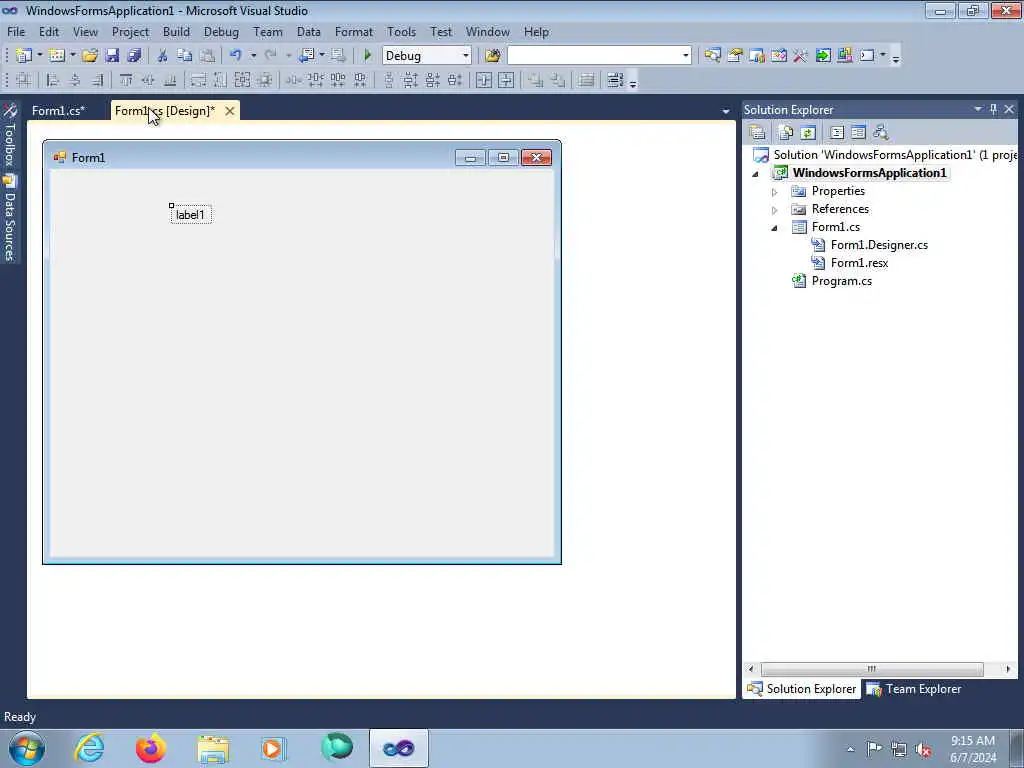Click the New Project toolbar icon
Image resolution: width=1024 pixels, height=768 pixels.
pos(24,56)
